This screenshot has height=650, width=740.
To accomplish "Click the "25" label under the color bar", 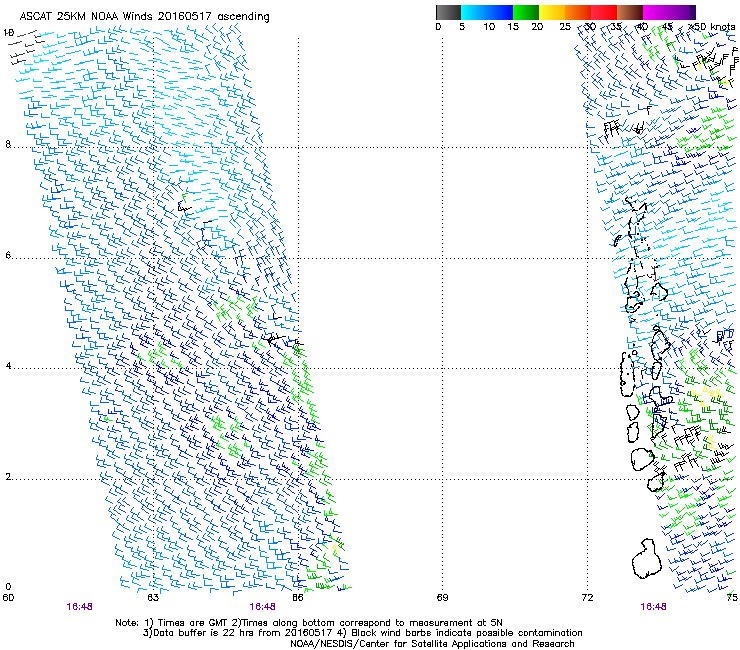I will (565, 26).
